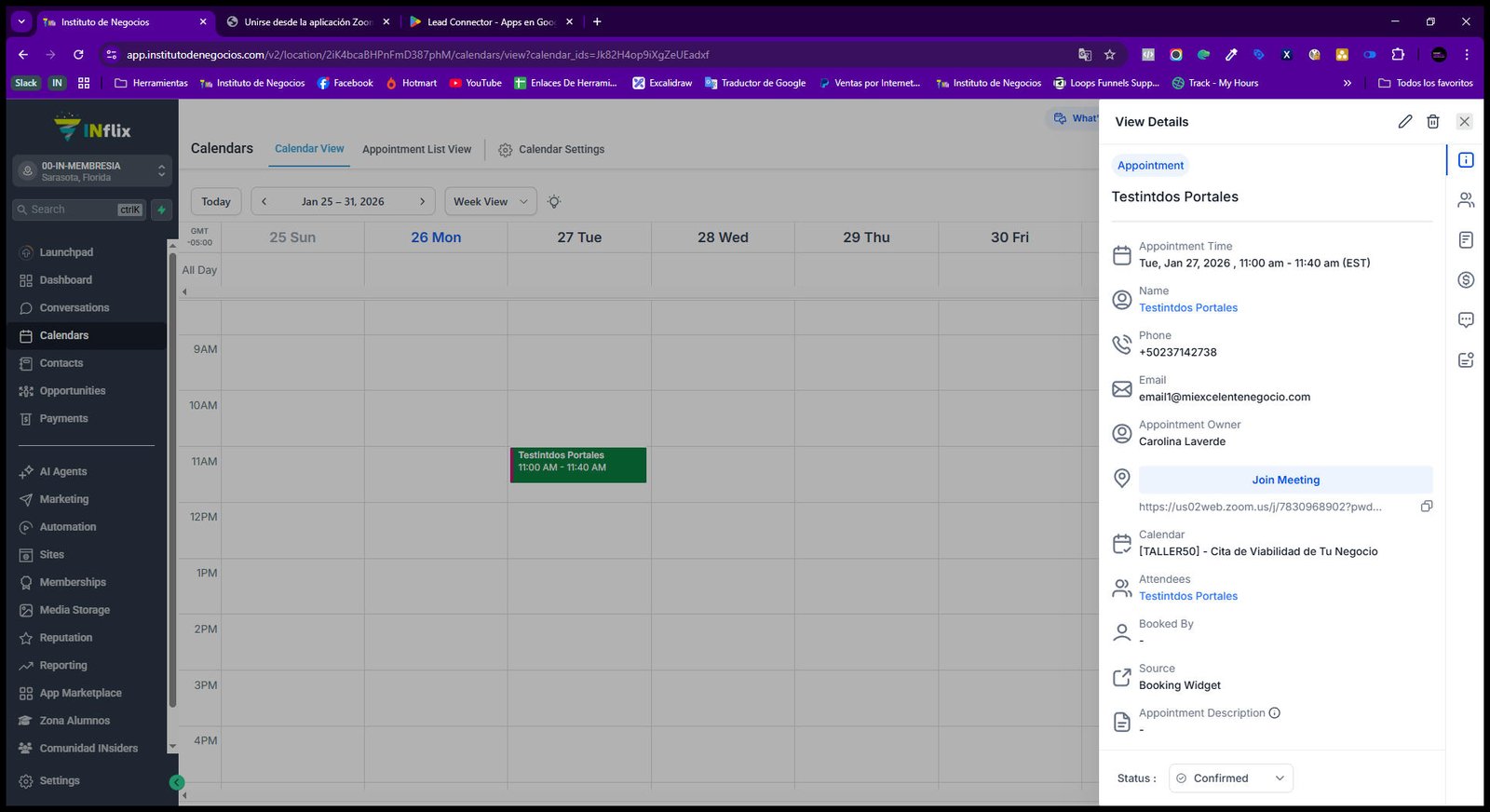The height and width of the screenshot is (812, 1490).
Task: Select the Calendar View tab
Action: [x=309, y=149]
